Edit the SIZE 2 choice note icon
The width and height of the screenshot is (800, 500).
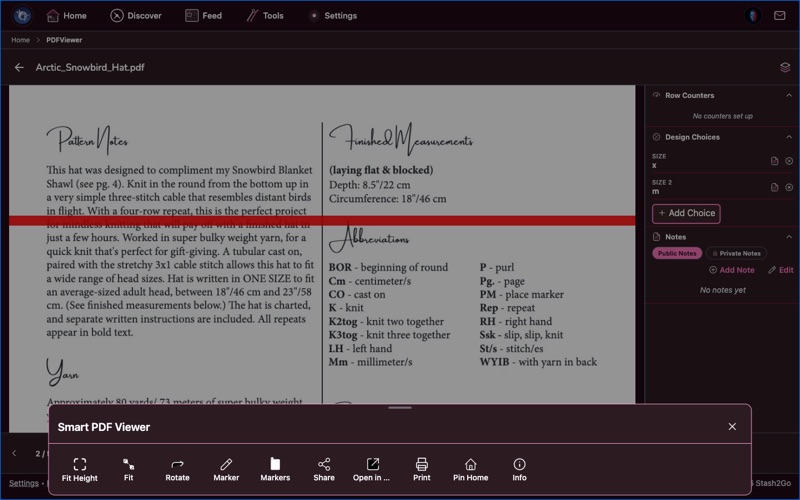click(774, 187)
